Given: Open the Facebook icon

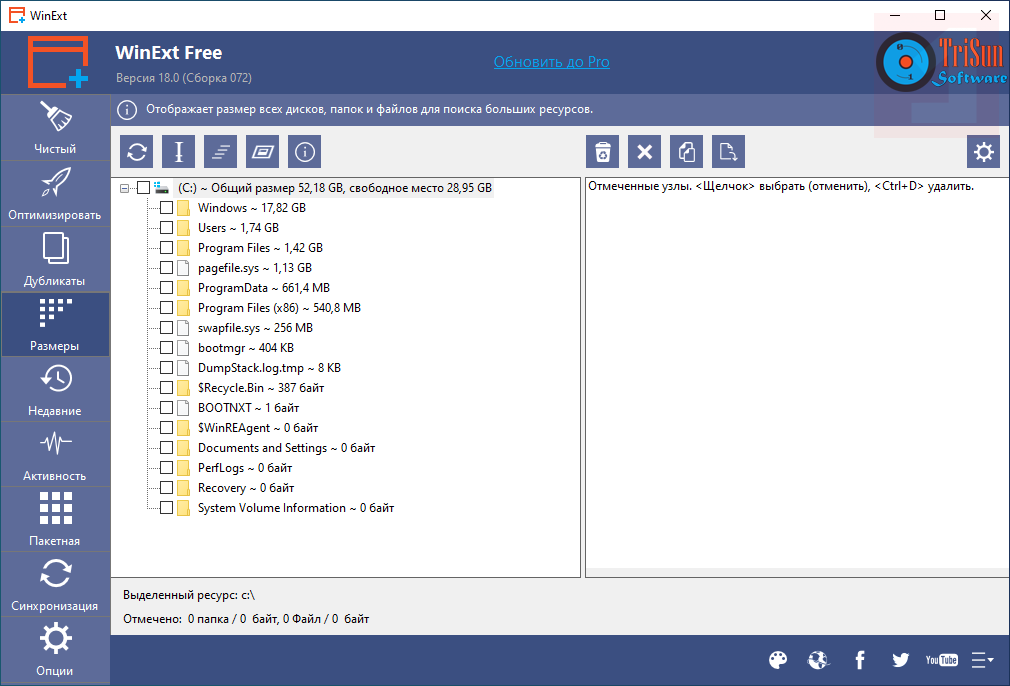Looking at the screenshot, I should coord(860,660).
